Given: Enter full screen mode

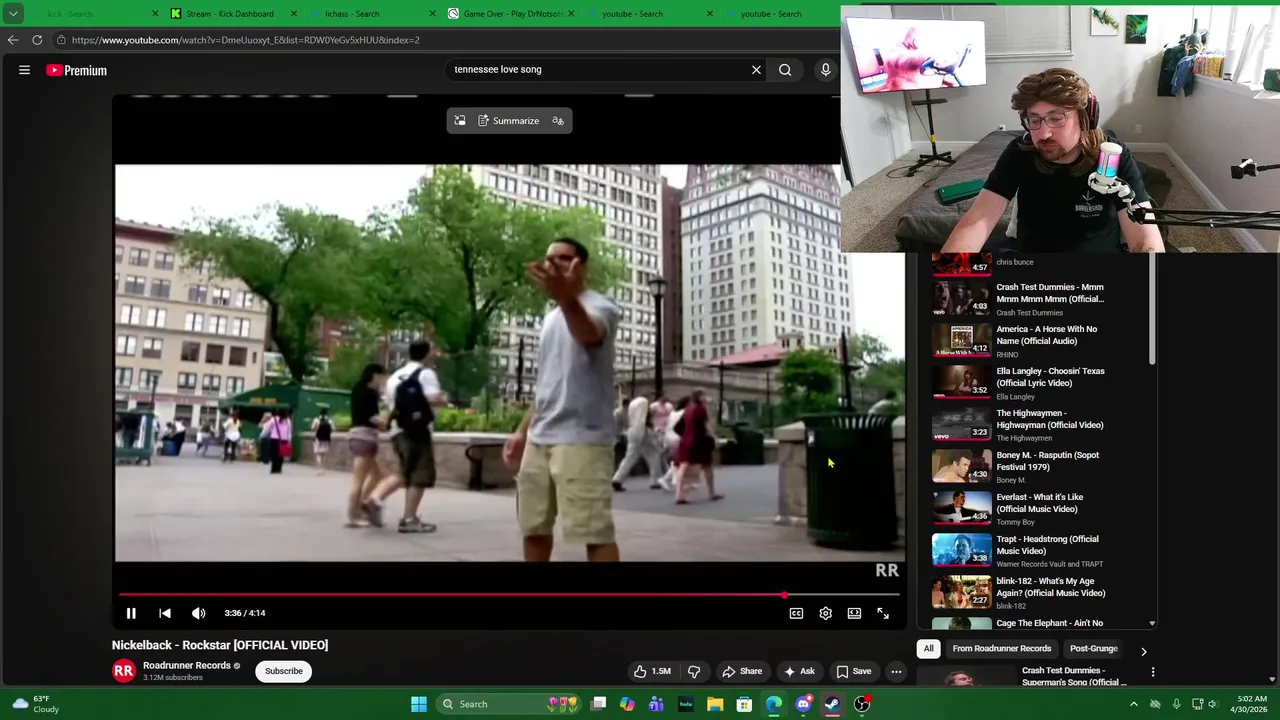Looking at the screenshot, I should click(x=883, y=613).
